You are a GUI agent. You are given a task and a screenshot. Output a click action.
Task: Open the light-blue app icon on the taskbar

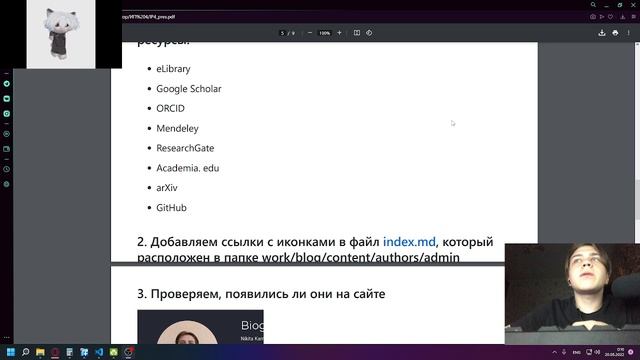84,352
